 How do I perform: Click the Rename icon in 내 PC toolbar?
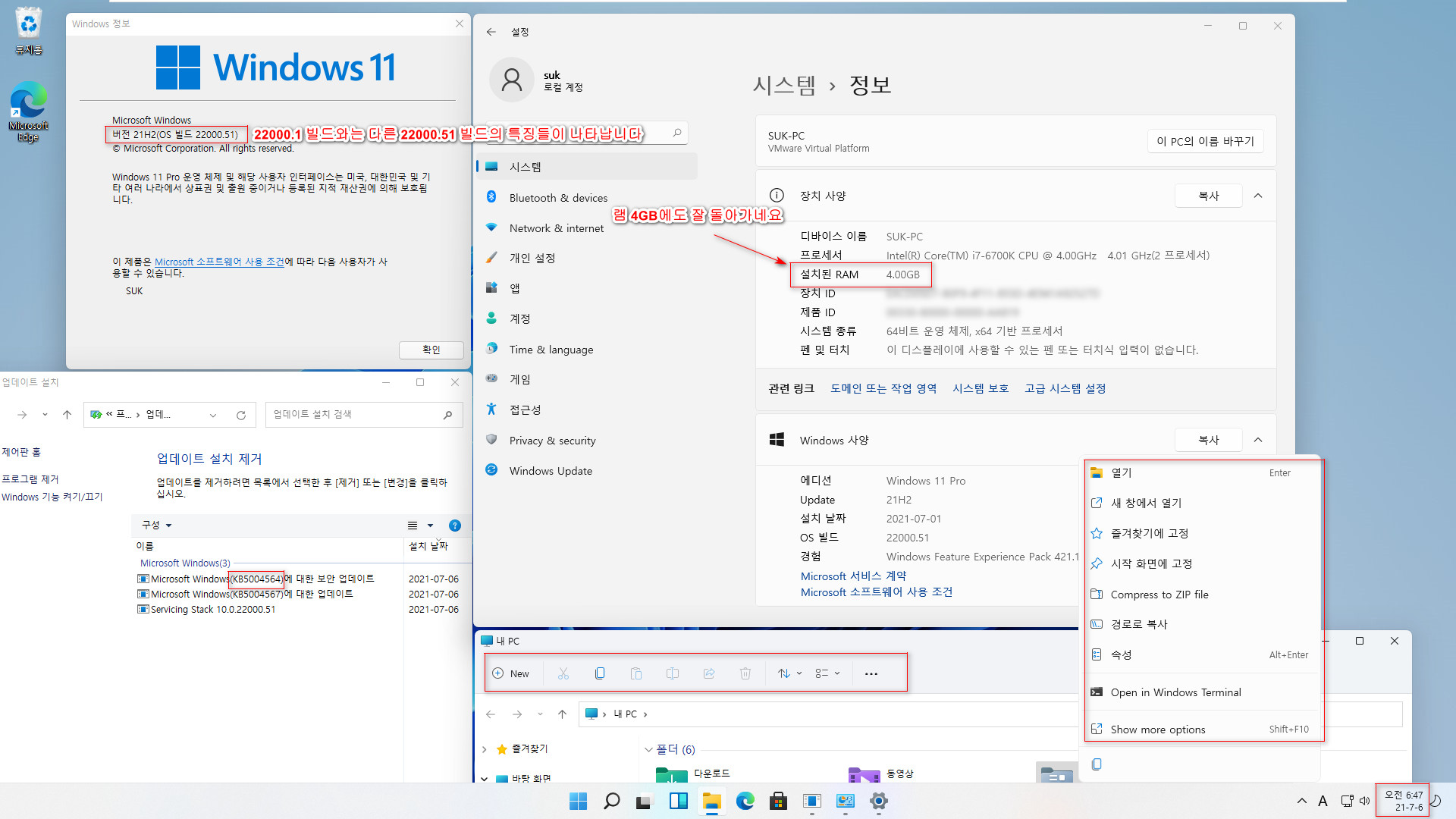(x=673, y=673)
